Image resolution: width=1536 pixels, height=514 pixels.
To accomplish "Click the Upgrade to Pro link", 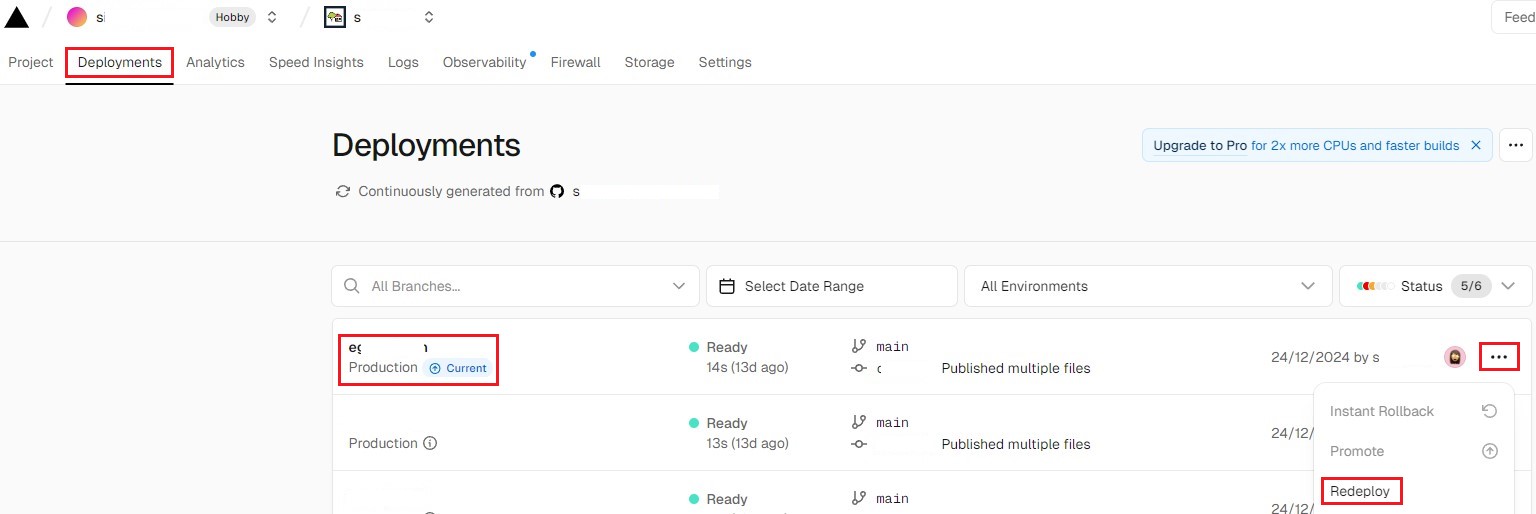I will [1199, 145].
